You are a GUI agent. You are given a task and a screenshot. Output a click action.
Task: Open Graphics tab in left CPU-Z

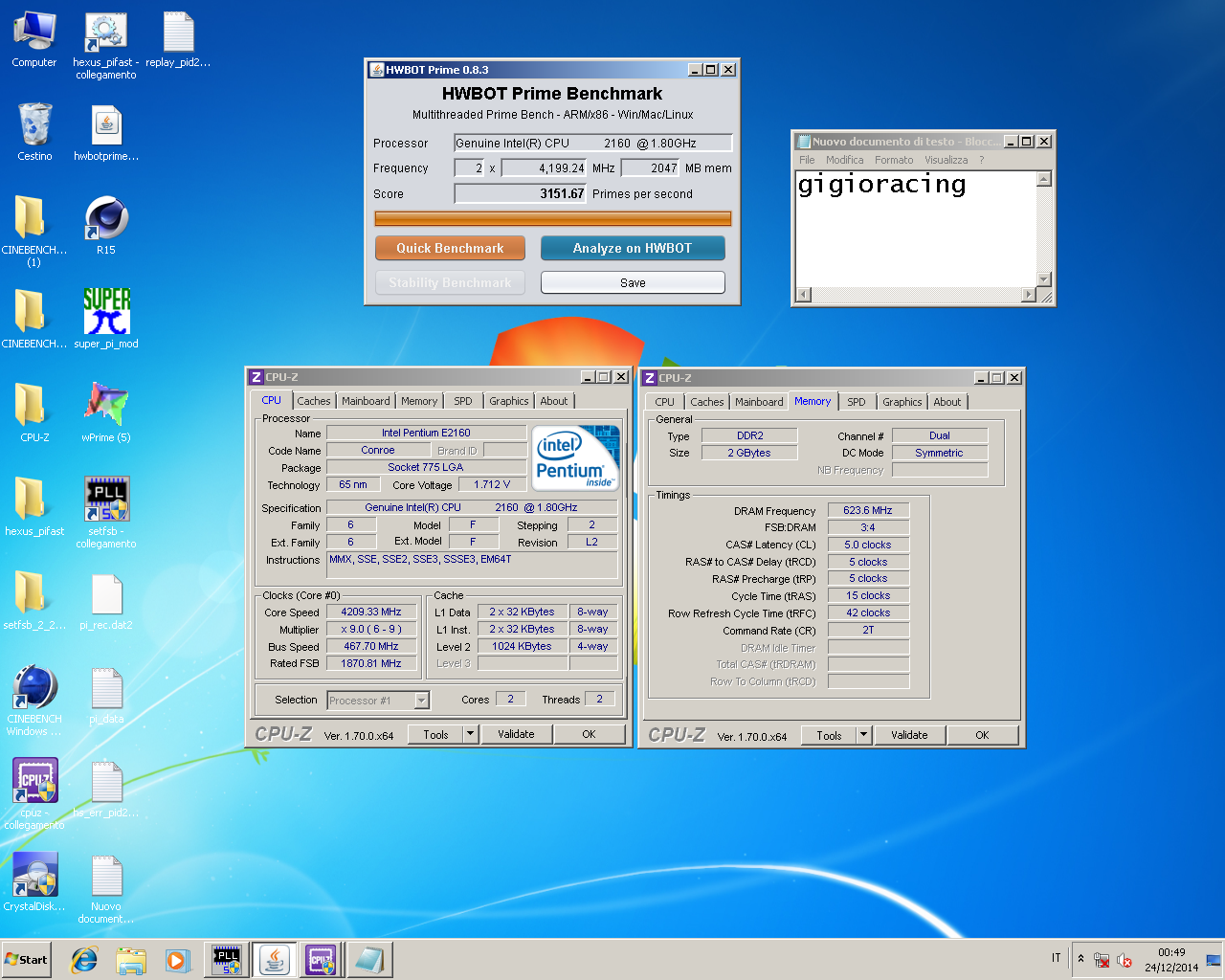[509, 401]
